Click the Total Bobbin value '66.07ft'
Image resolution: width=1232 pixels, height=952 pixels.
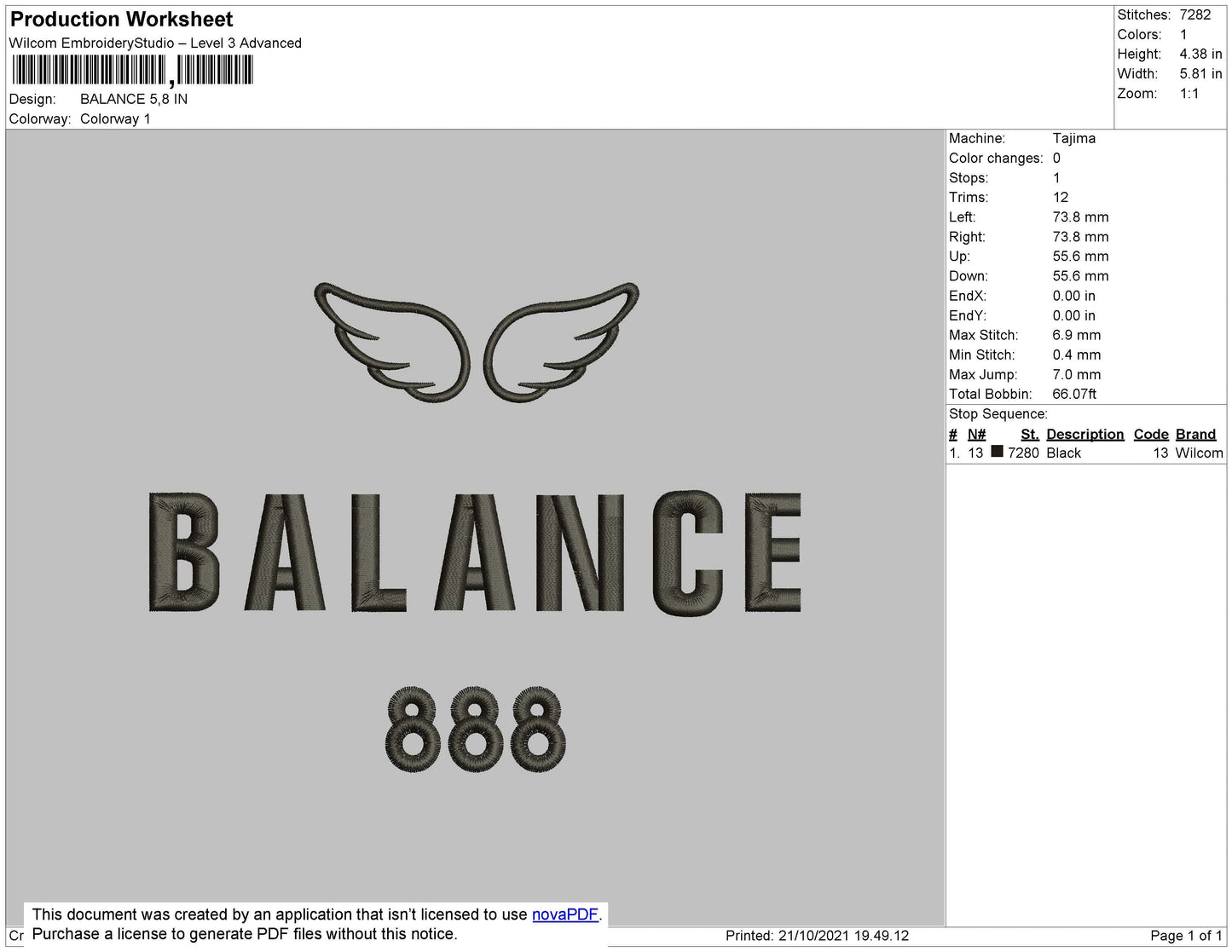(1074, 394)
